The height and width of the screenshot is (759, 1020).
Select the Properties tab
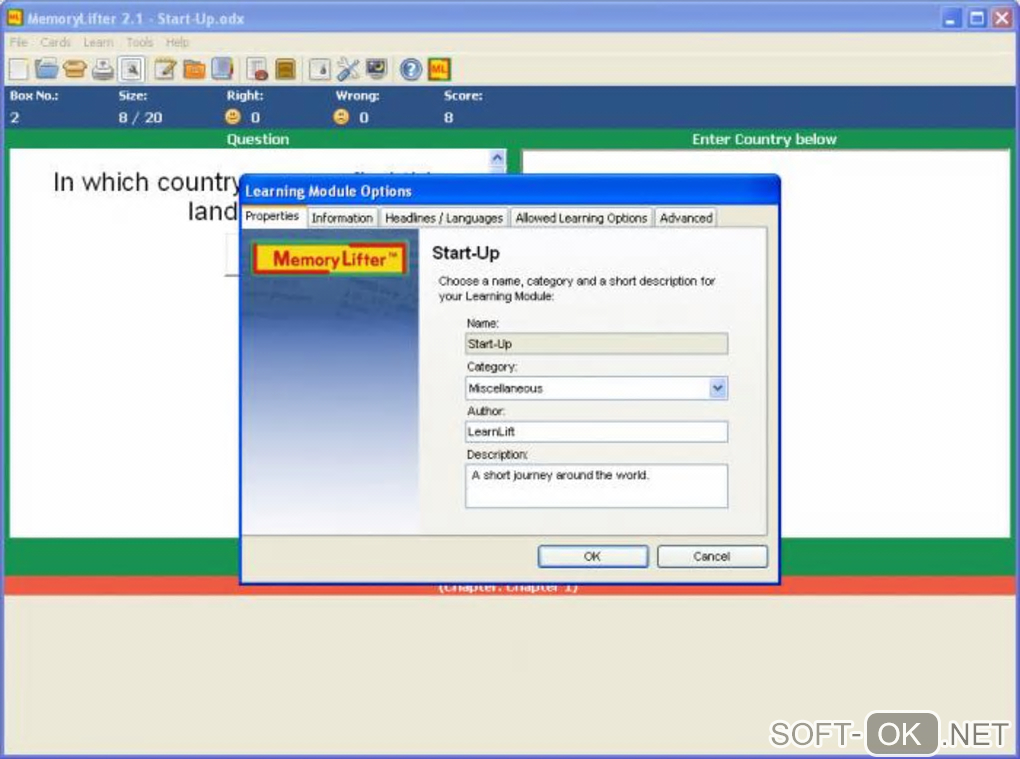pyautogui.click(x=273, y=217)
